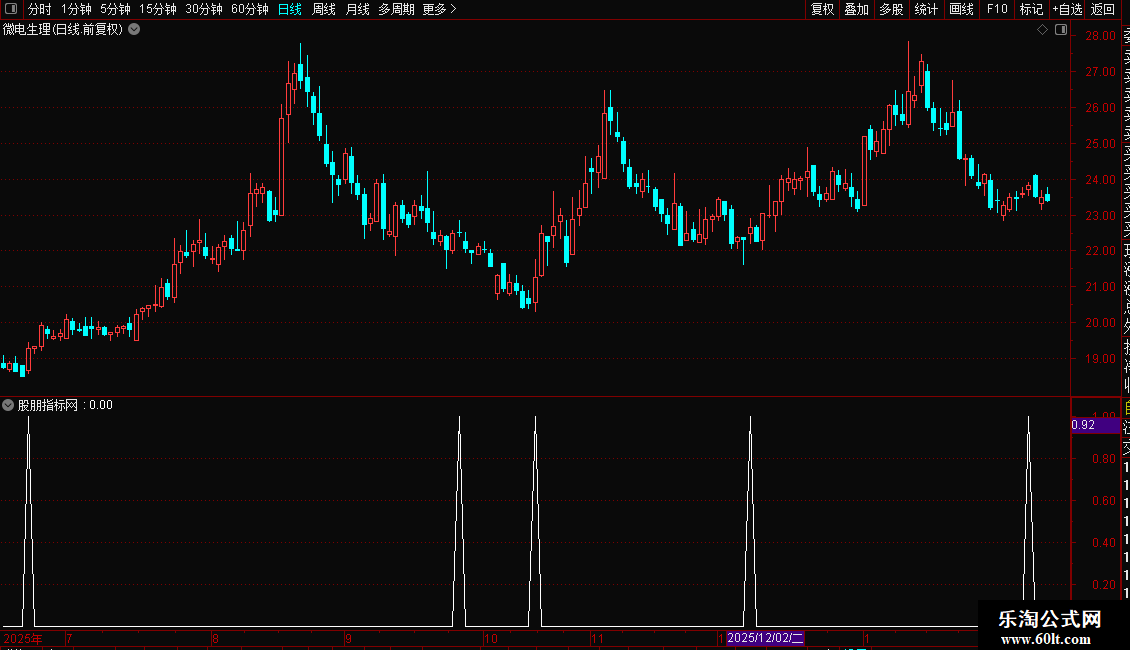Screen dimensions: 1130x650
Task: Click the 复权 button
Action: [x=822, y=9]
